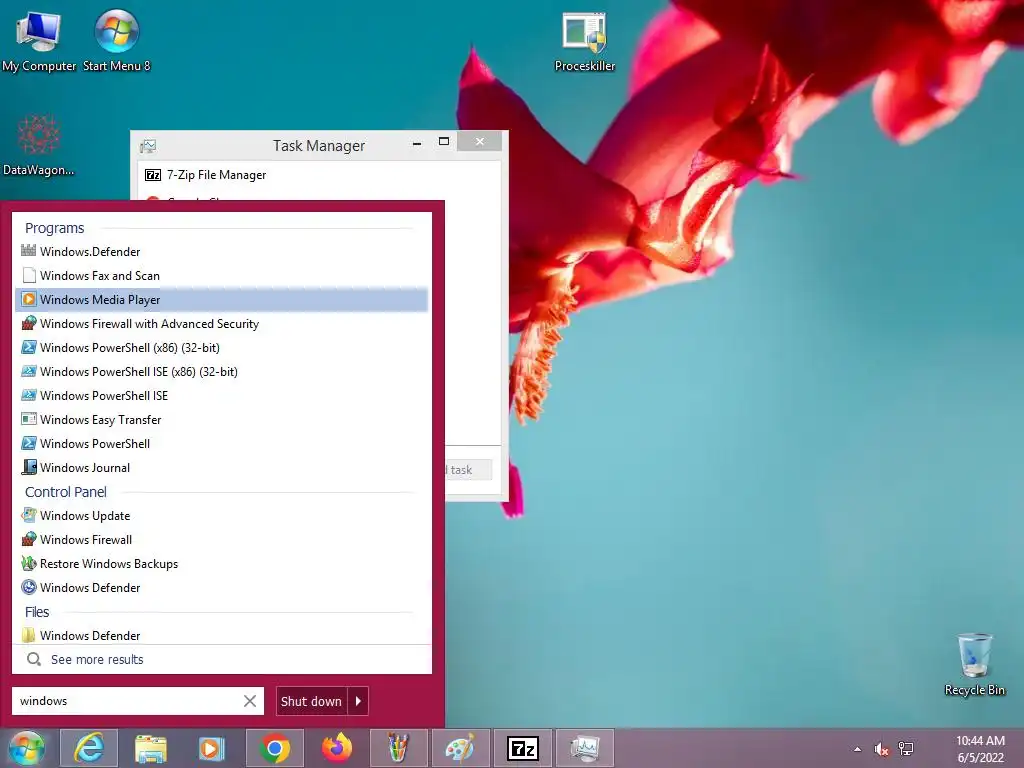Switch to 7-Zip on taskbar

point(522,748)
